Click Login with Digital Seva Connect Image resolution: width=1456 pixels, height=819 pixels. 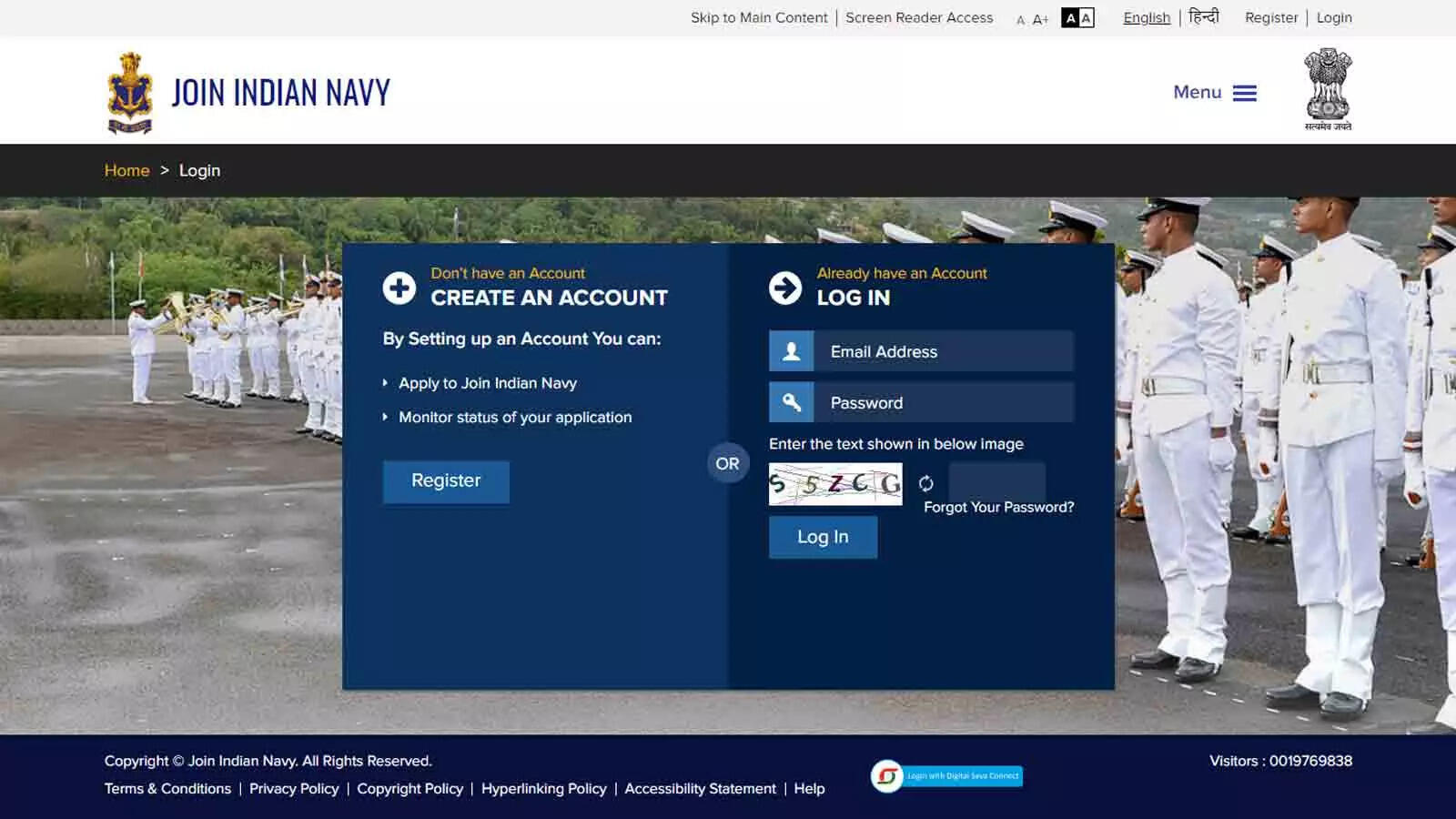click(946, 775)
